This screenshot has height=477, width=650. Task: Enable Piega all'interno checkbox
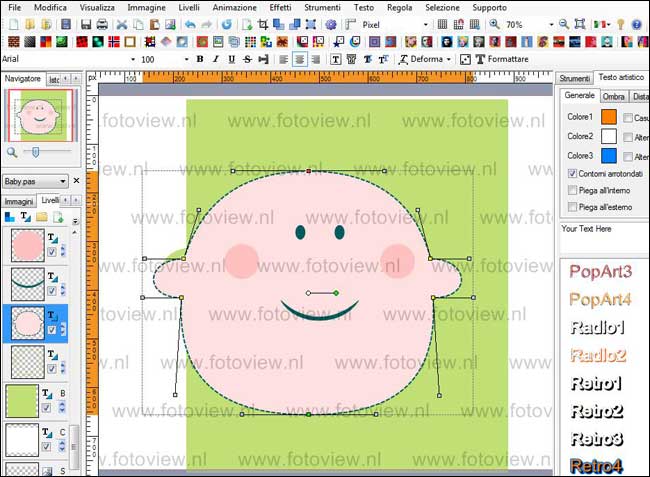571,190
